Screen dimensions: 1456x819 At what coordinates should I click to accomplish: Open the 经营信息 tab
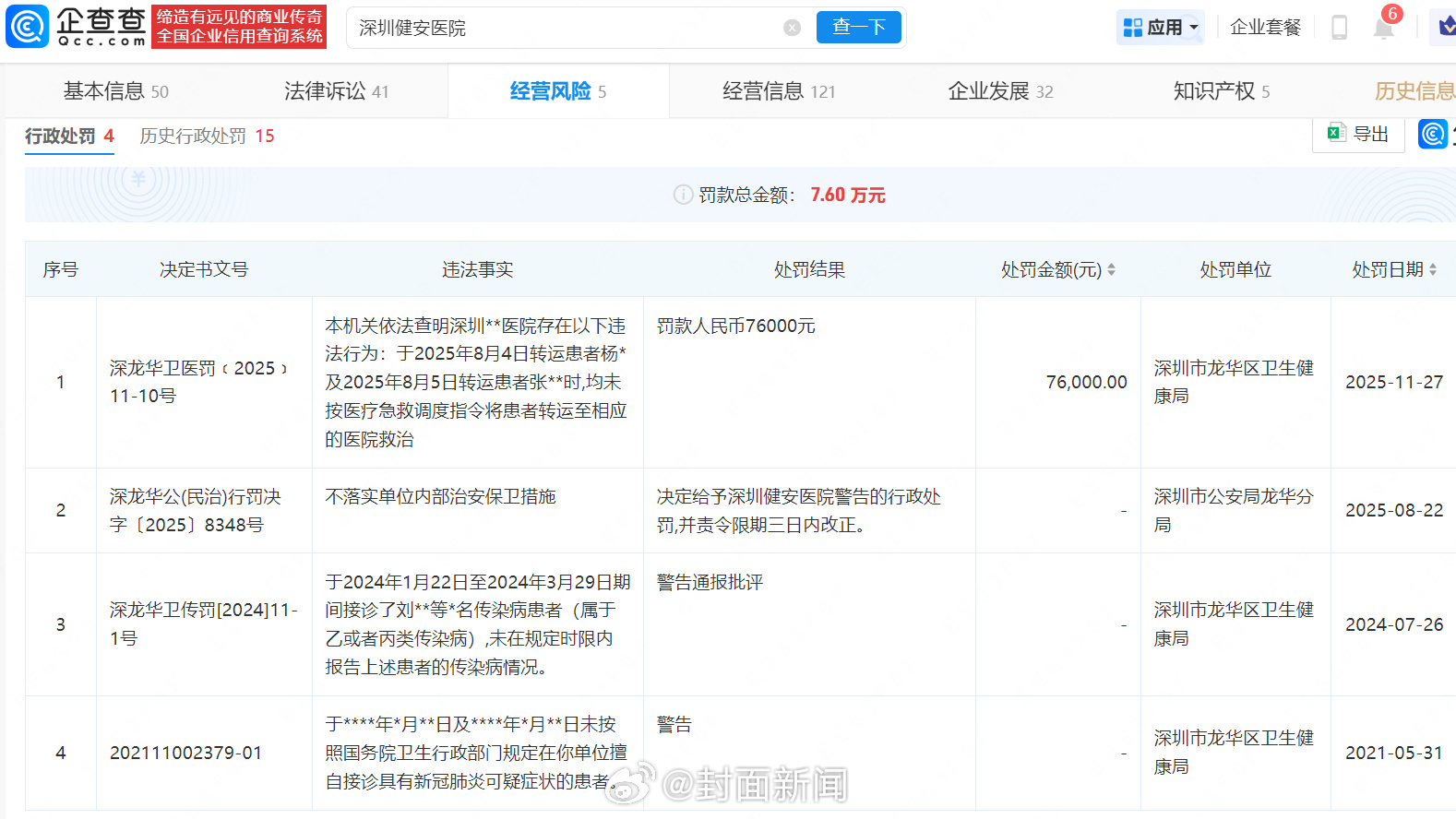point(779,91)
